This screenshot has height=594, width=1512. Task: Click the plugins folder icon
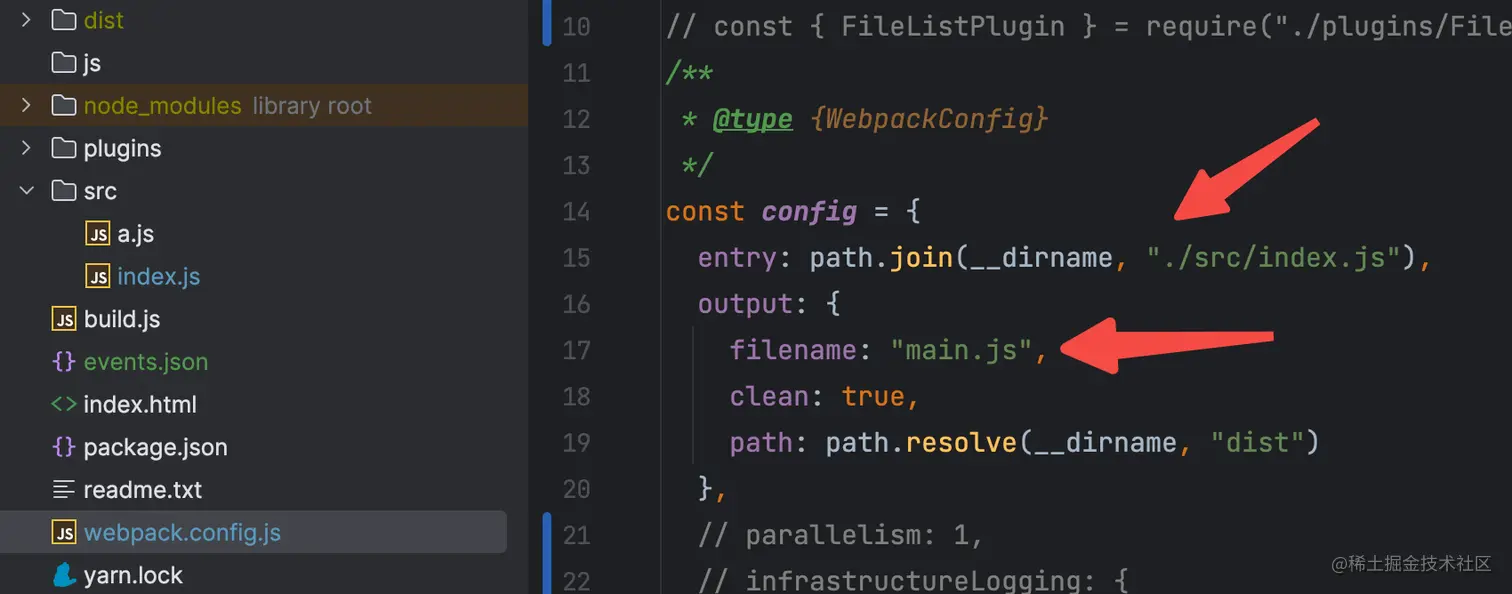pos(64,148)
